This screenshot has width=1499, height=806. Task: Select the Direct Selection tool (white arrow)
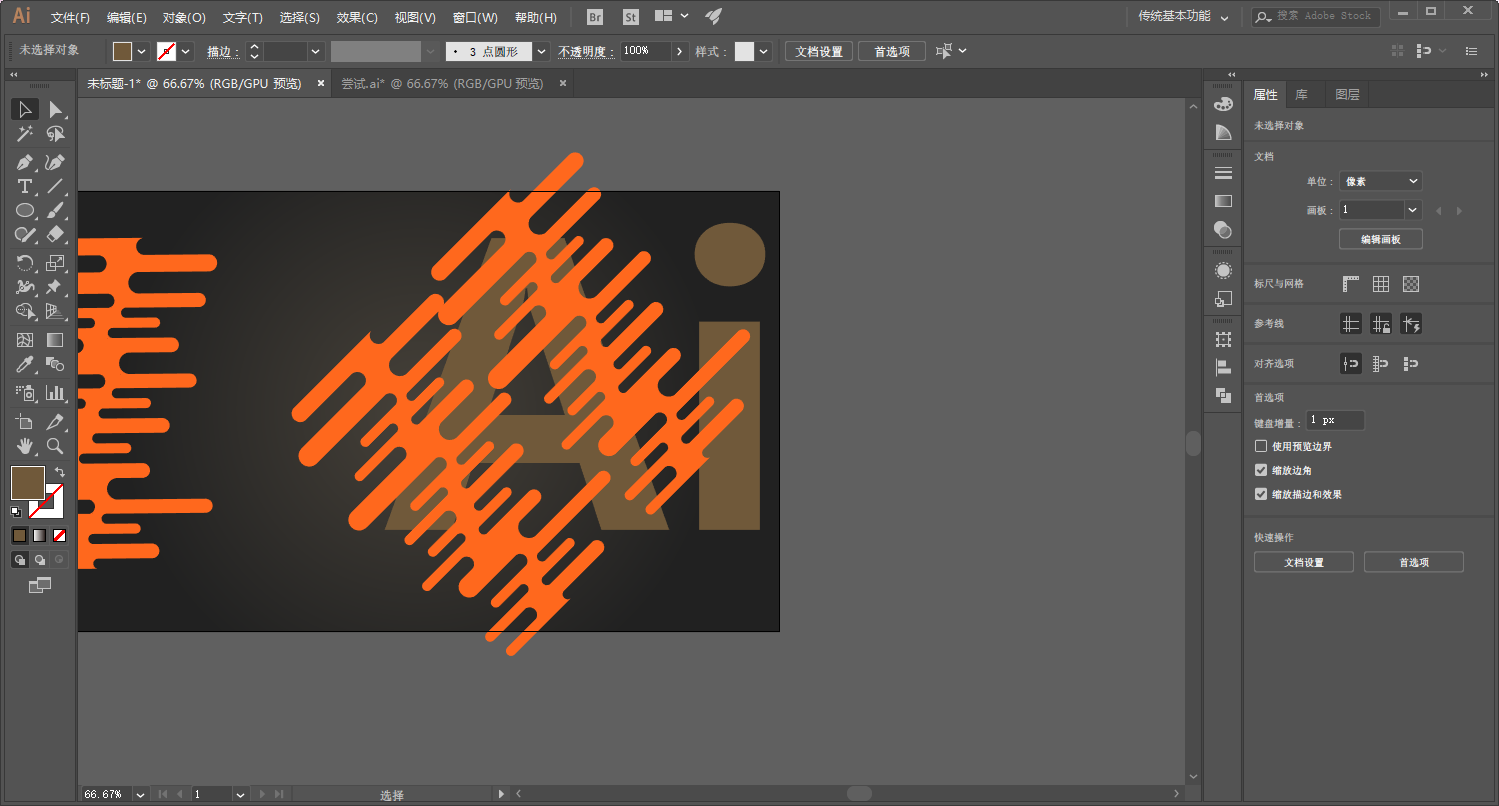55,109
